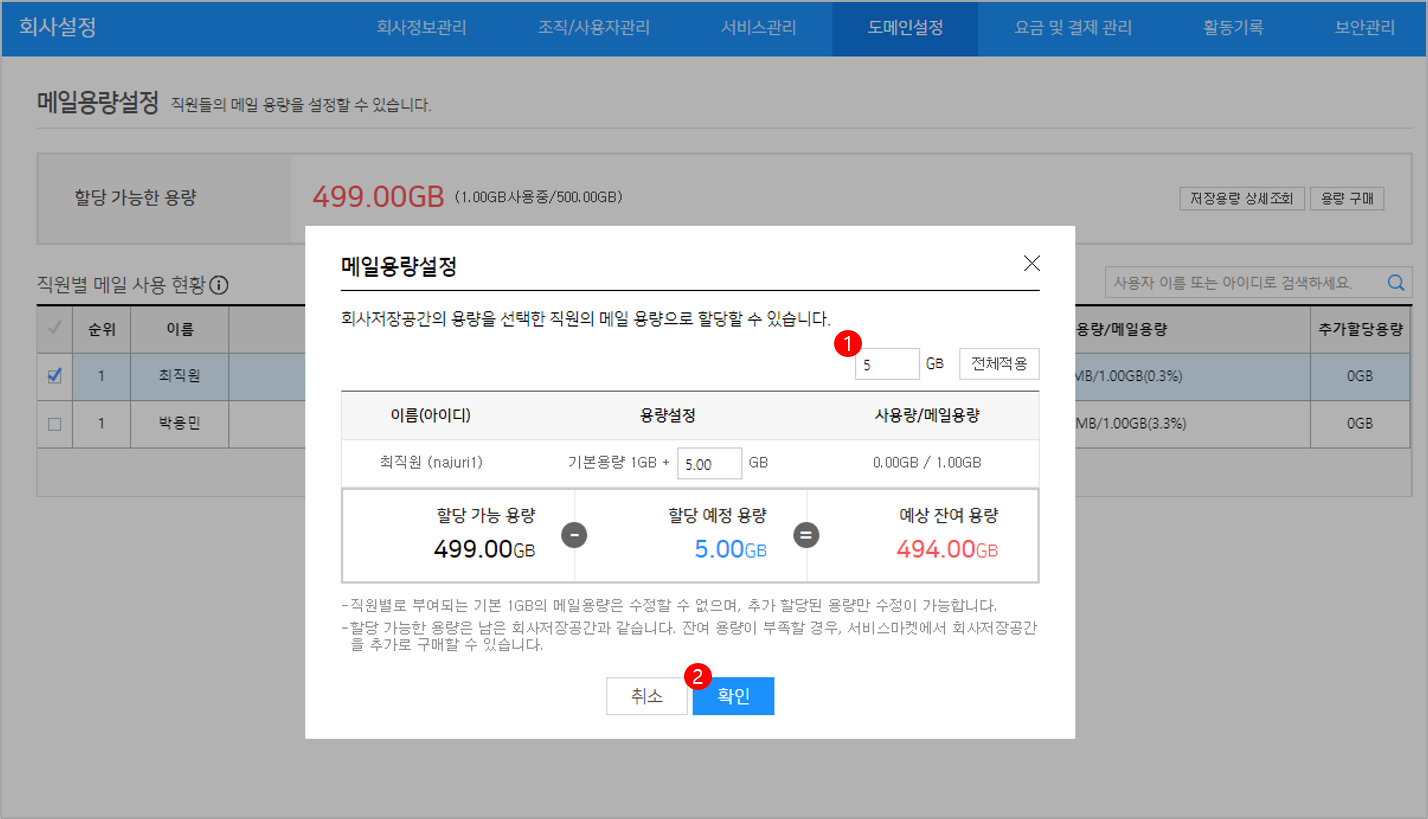Click the equals circle icon in capacity summary
1428x819 pixels.
click(806, 535)
